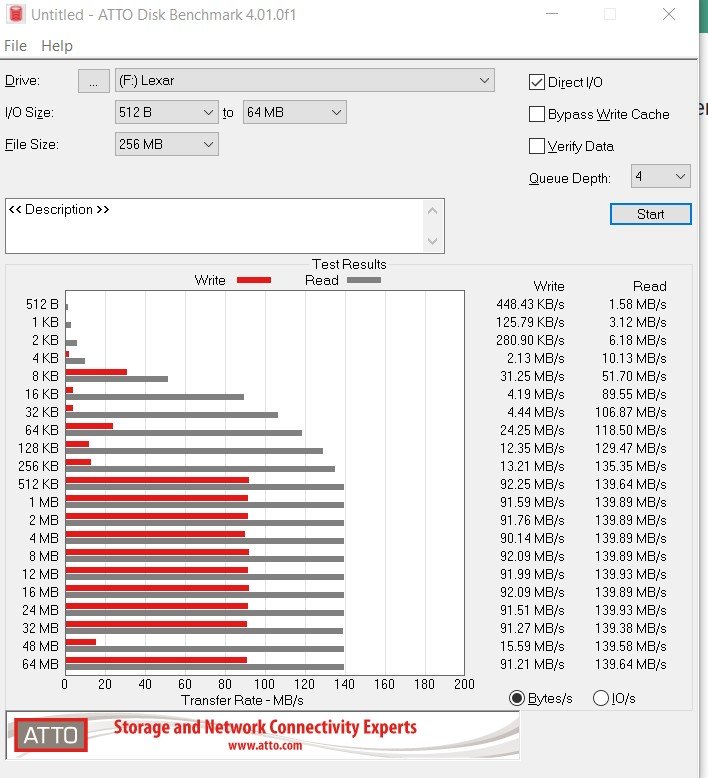708x778 pixels.
Task: Click the 2.13 MB/s write value
Action: pos(536,358)
